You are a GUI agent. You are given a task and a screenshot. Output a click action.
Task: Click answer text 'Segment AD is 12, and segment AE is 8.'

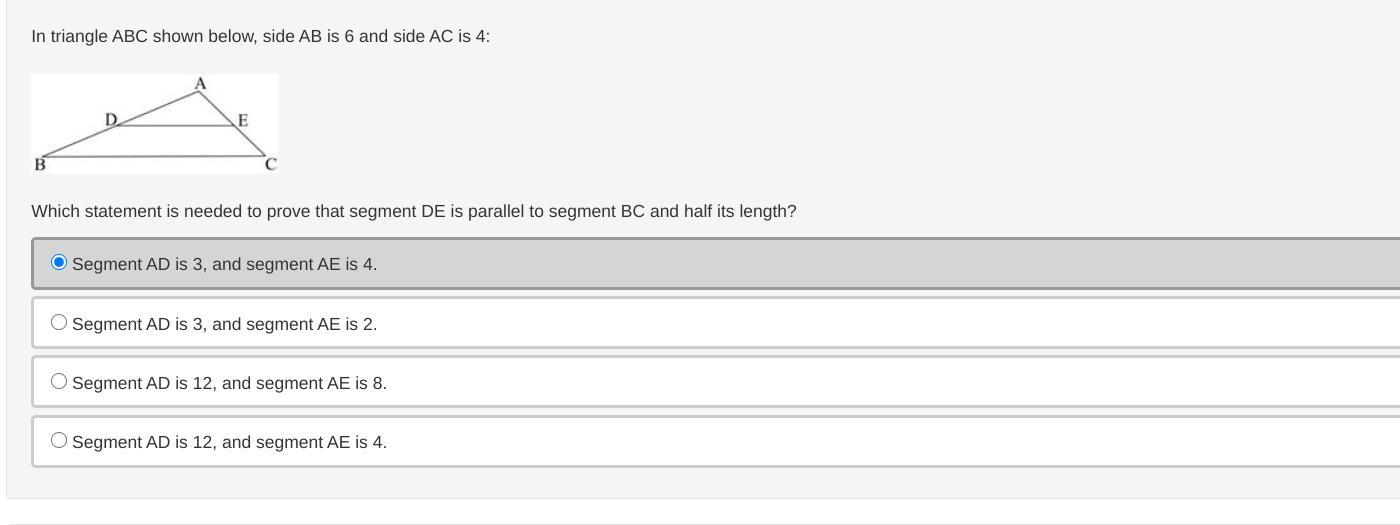pos(230,383)
